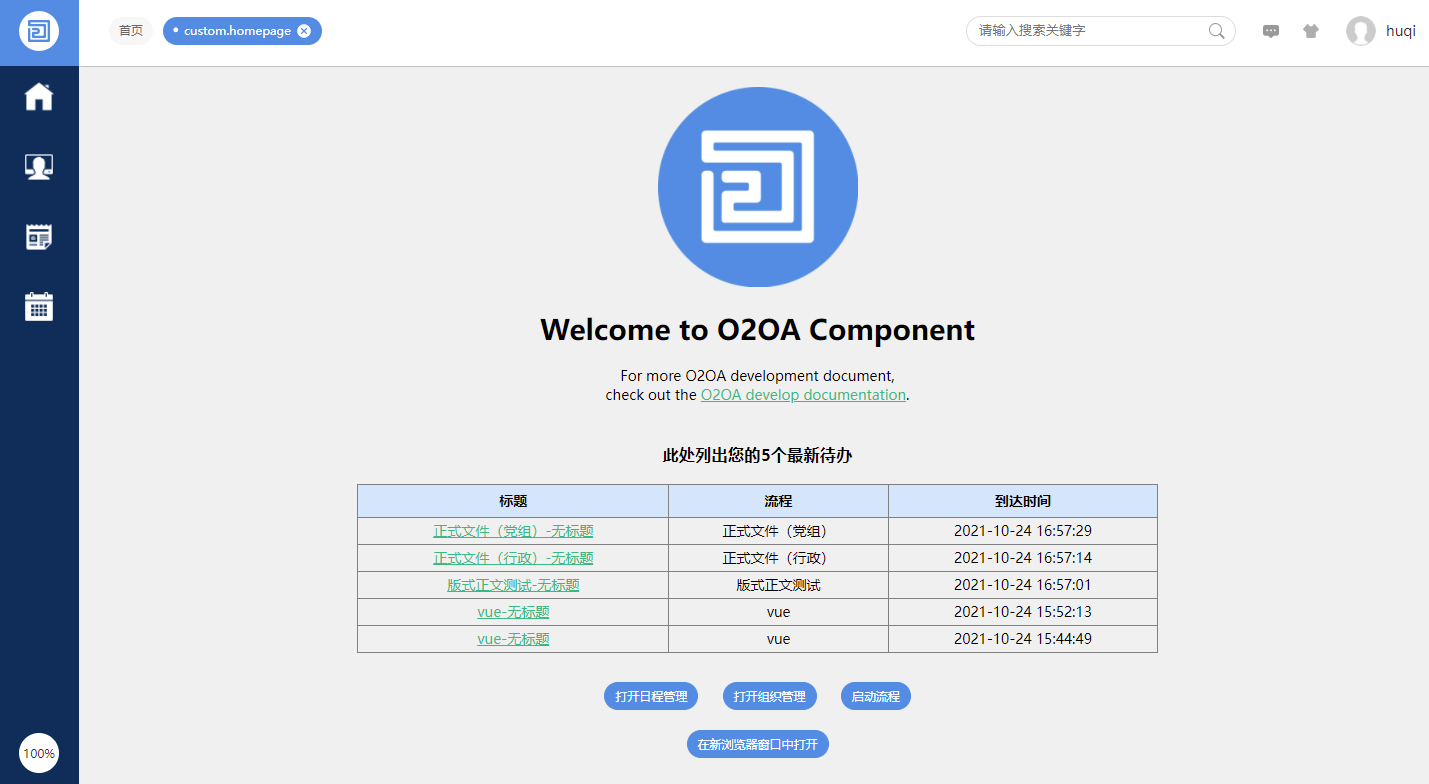Click the search keyword input field
The image size is (1429, 784).
tap(1088, 31)
